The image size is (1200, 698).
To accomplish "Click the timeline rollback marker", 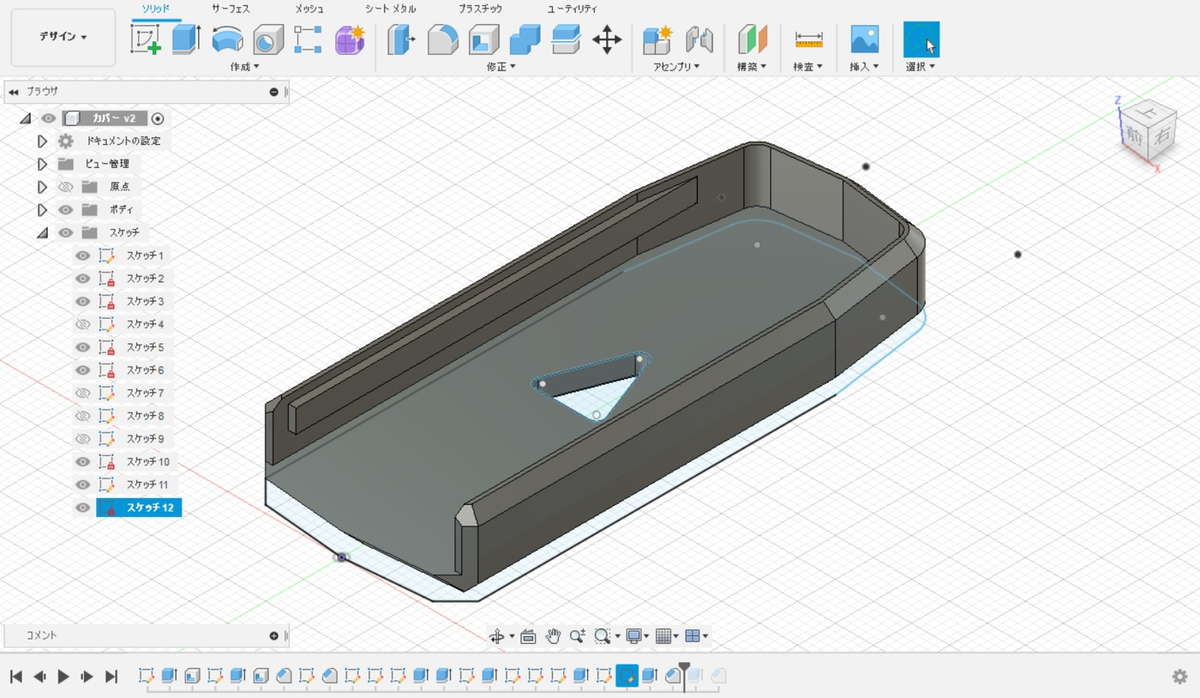I will [x=684, y=670].
